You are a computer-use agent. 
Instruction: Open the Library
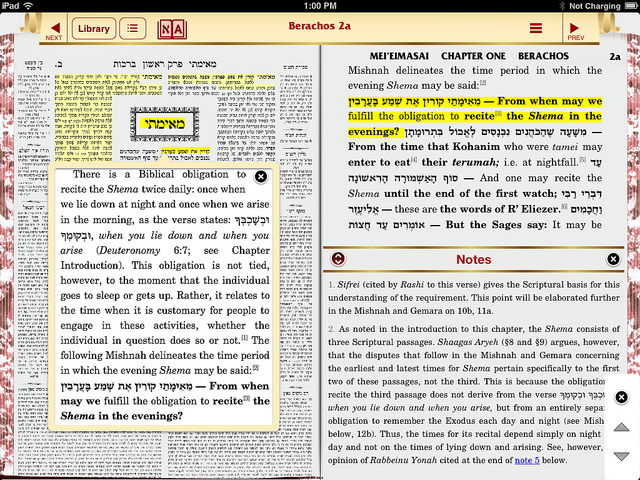pyautogui.click(x=94, y=29)
